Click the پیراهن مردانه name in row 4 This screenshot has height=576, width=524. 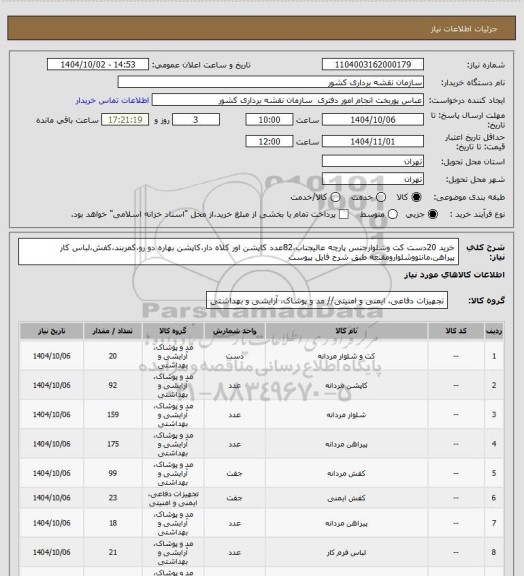tap(346, 444)
